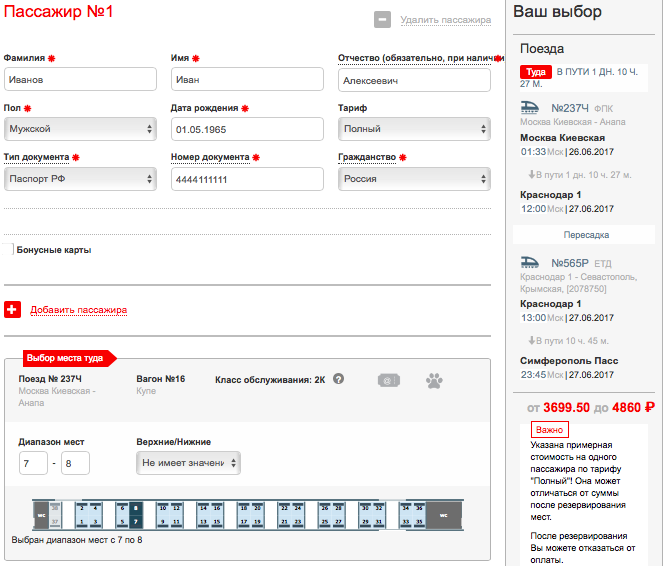
Task: Select seat 7 in the carriage scheme
Action: point(136,522)
